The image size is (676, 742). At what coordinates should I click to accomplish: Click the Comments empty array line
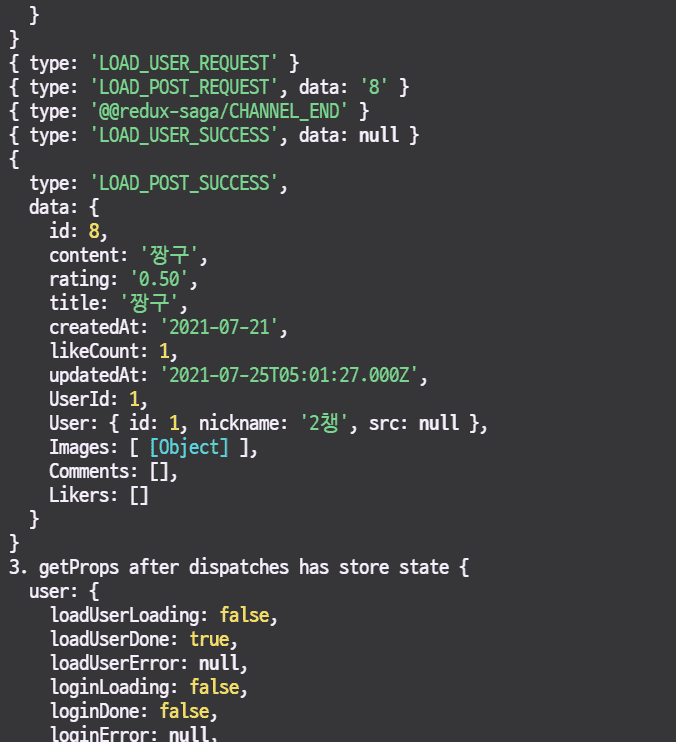113,471
